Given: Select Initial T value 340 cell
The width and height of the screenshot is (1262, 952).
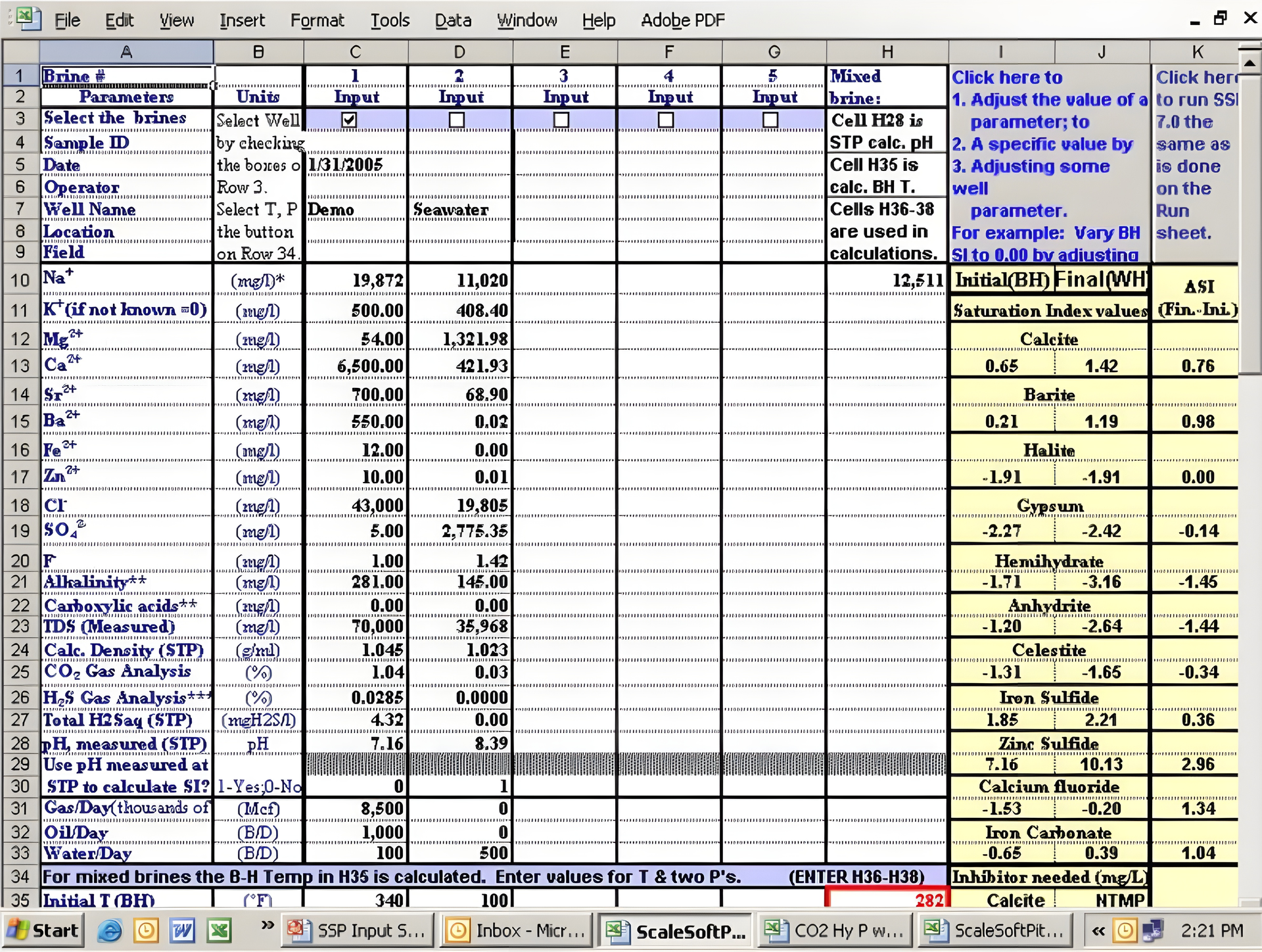Looking at the screenshot, I should [356, 899].
